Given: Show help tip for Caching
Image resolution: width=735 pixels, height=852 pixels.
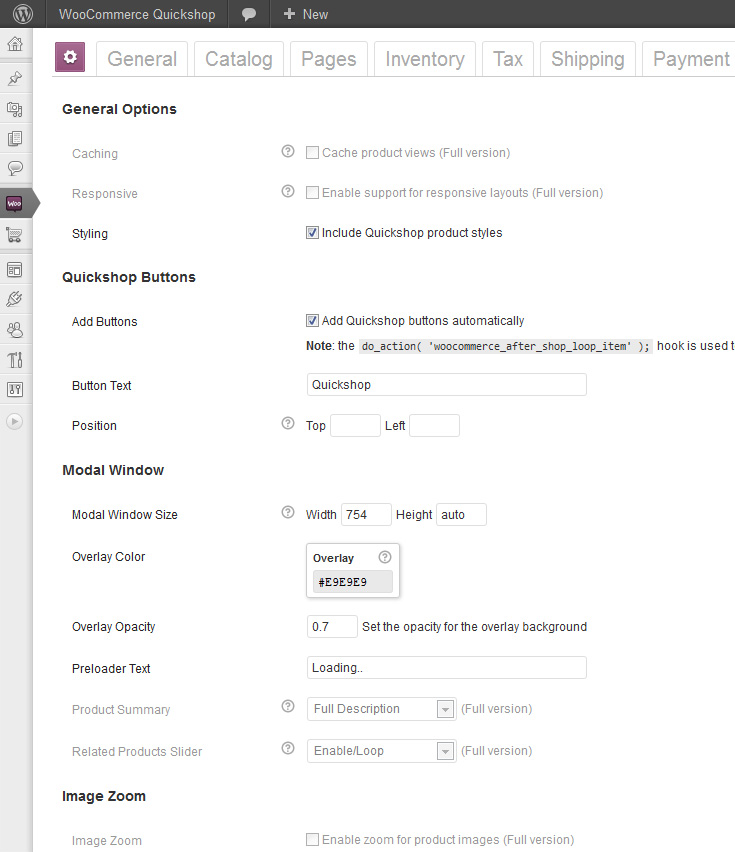Looking at the screenshot, I should tap(288, 152).
